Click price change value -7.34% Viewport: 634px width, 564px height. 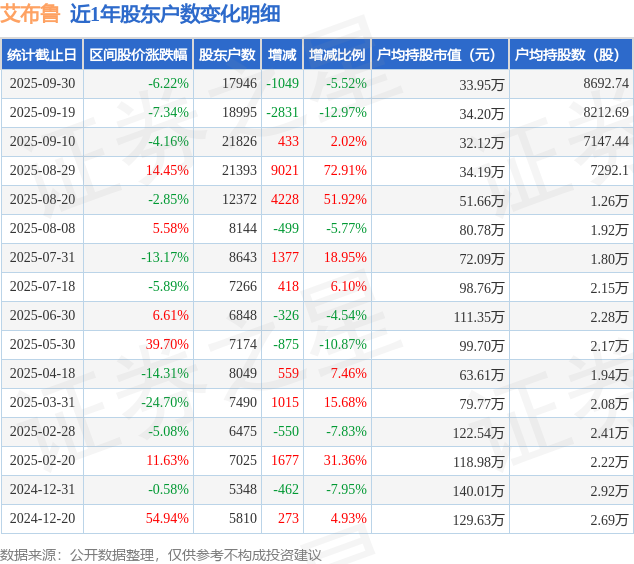168,112
